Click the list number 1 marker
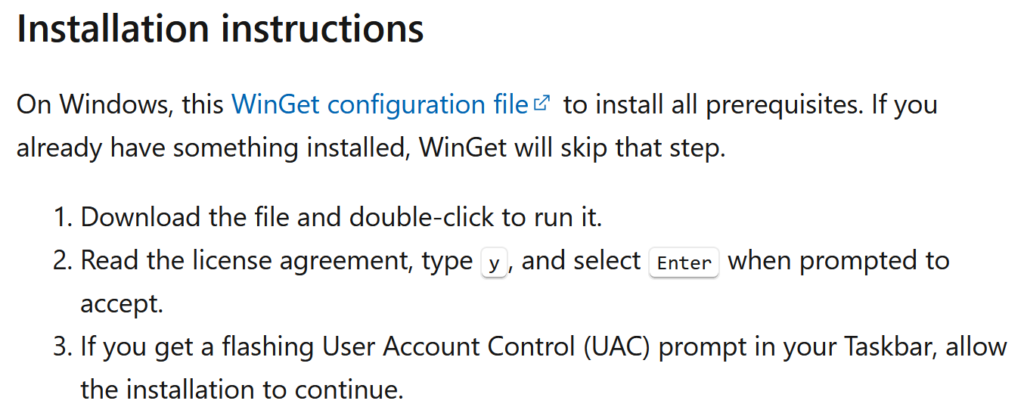Screen dimensions: 1024x410 click(63, 217)
